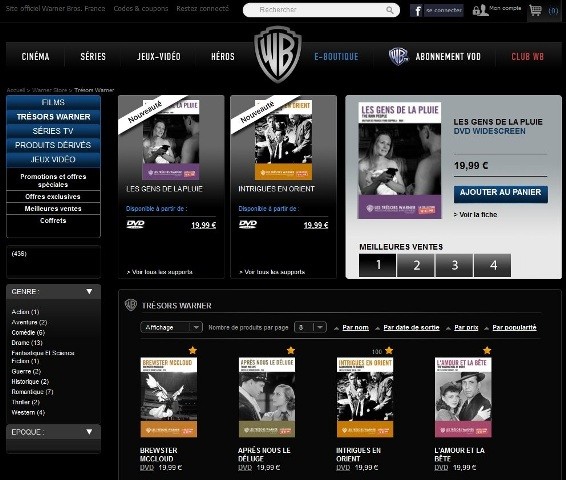
Task: Filter genre by Western (4)
Action: (28, 412)
